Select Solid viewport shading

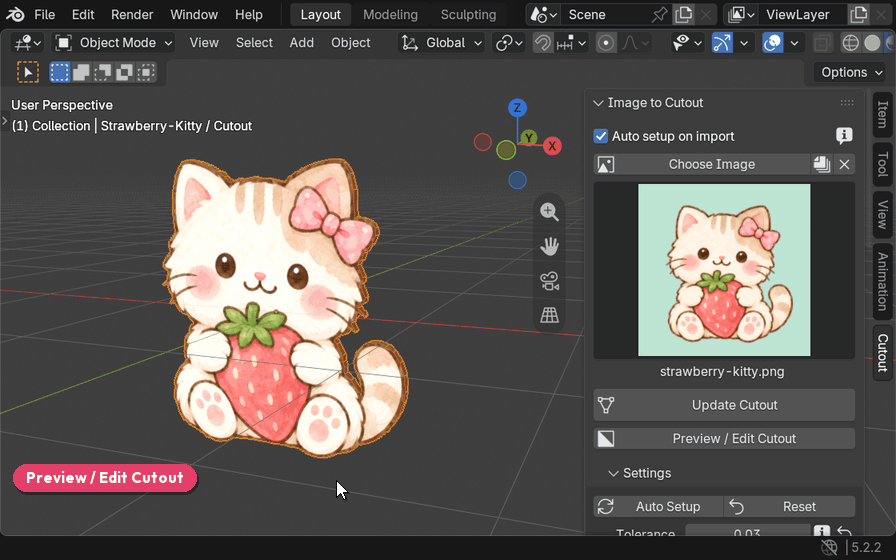point(872,43)
